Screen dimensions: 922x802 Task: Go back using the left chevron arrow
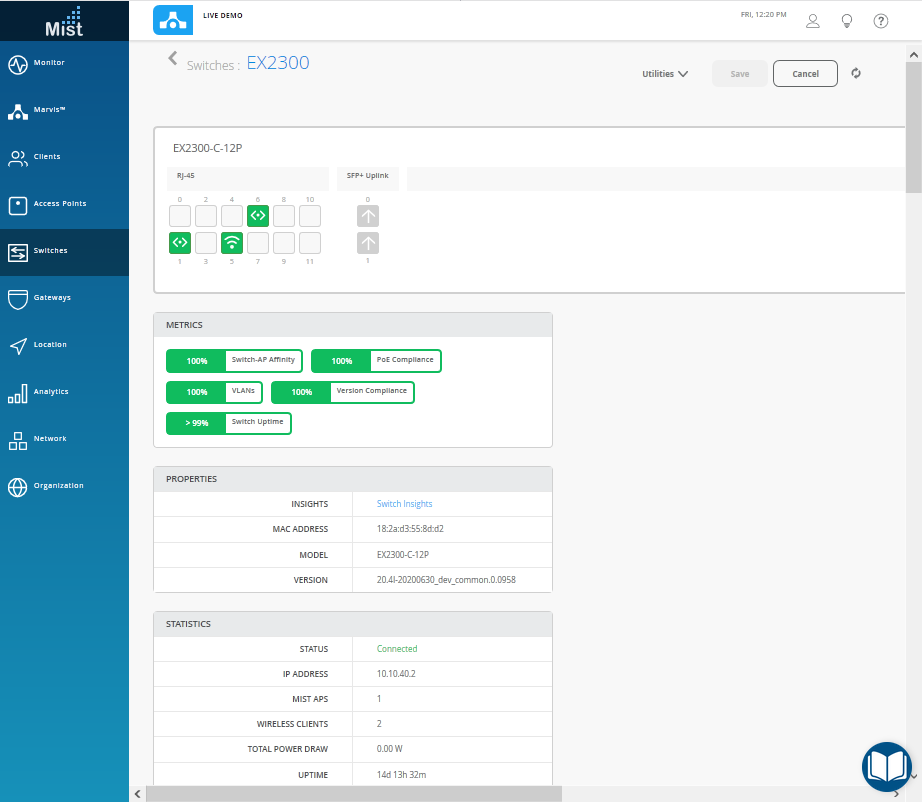pos(173,59)
